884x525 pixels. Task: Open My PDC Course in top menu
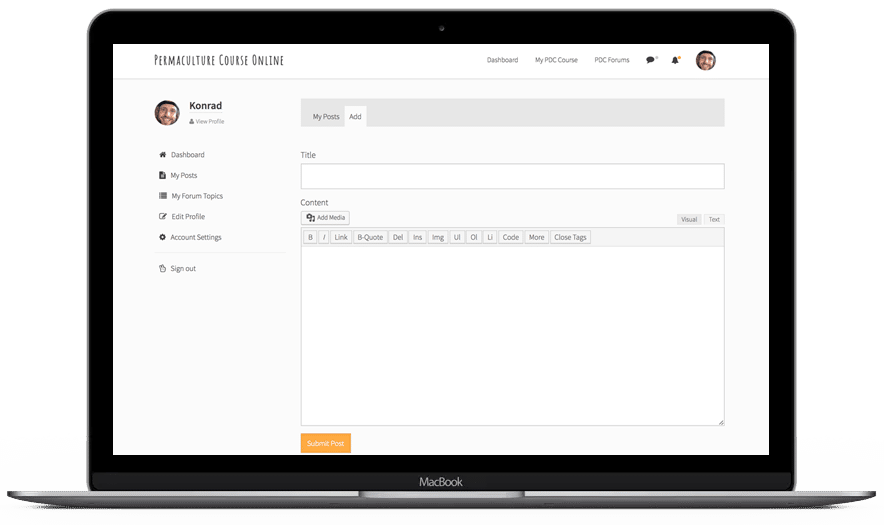[556, 60]
